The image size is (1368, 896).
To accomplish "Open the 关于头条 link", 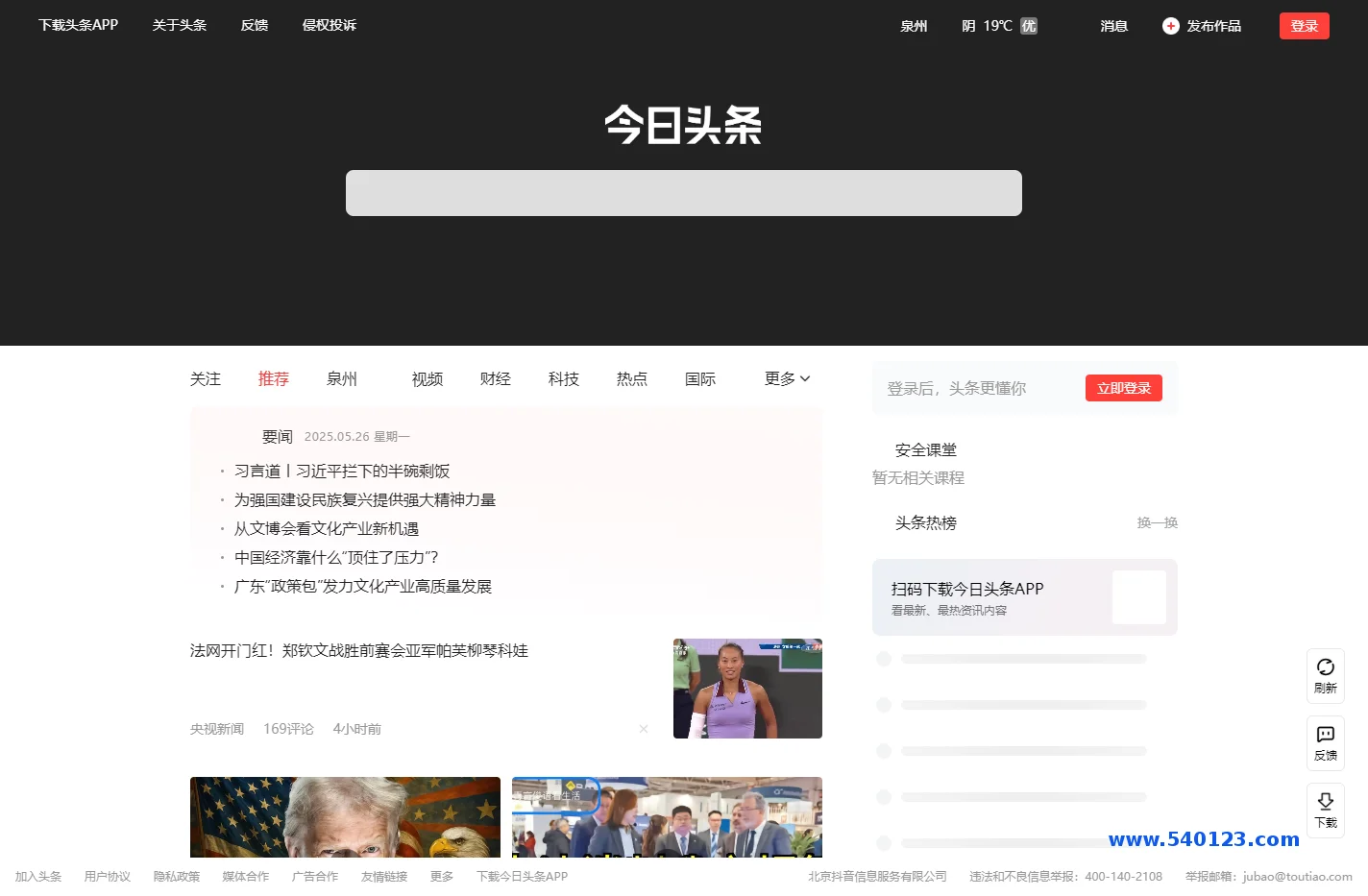I will click(180, 25).
